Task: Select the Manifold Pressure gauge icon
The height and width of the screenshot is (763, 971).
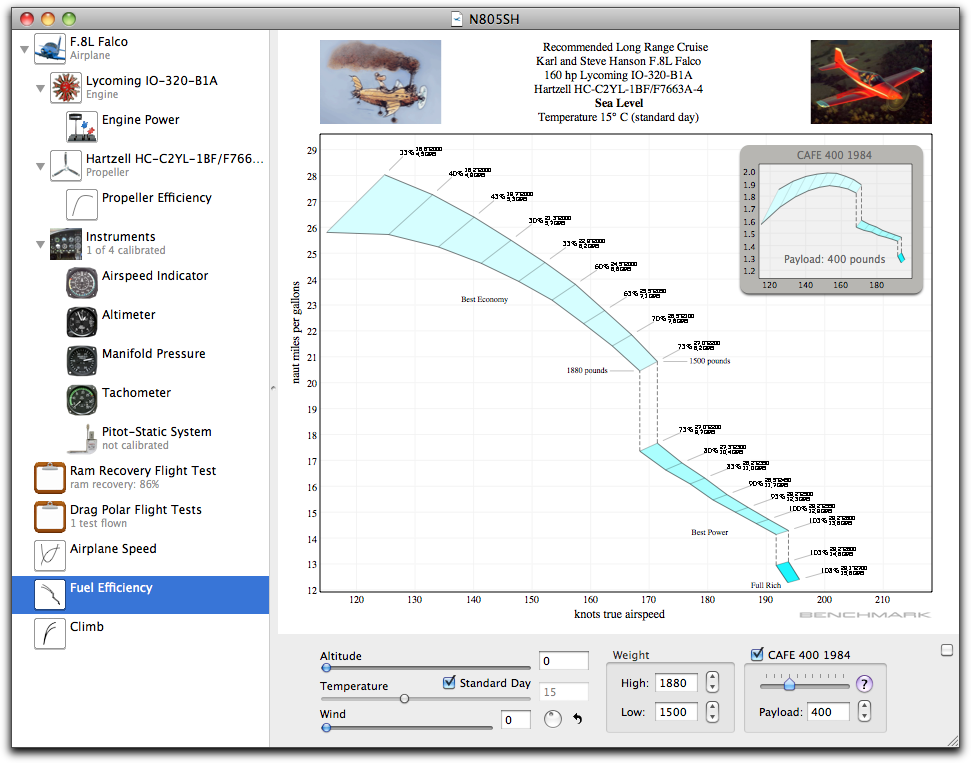Action: point(82,360)
